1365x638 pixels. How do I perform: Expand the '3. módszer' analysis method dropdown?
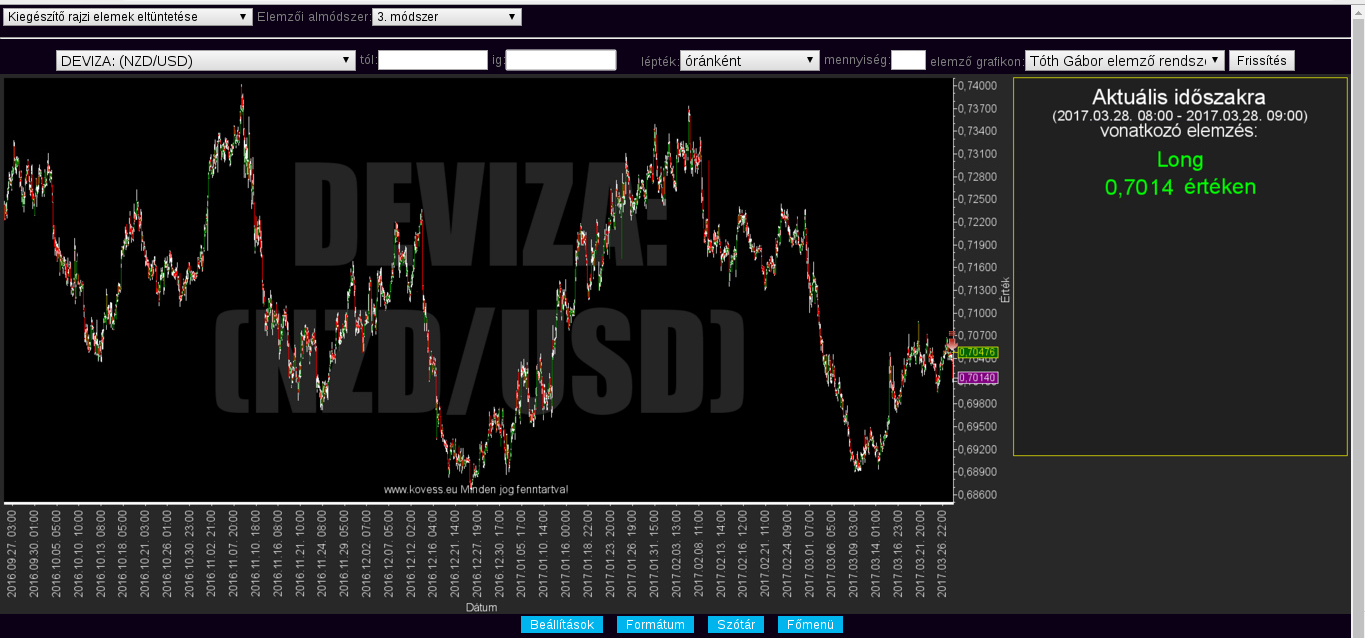(446, 17)
